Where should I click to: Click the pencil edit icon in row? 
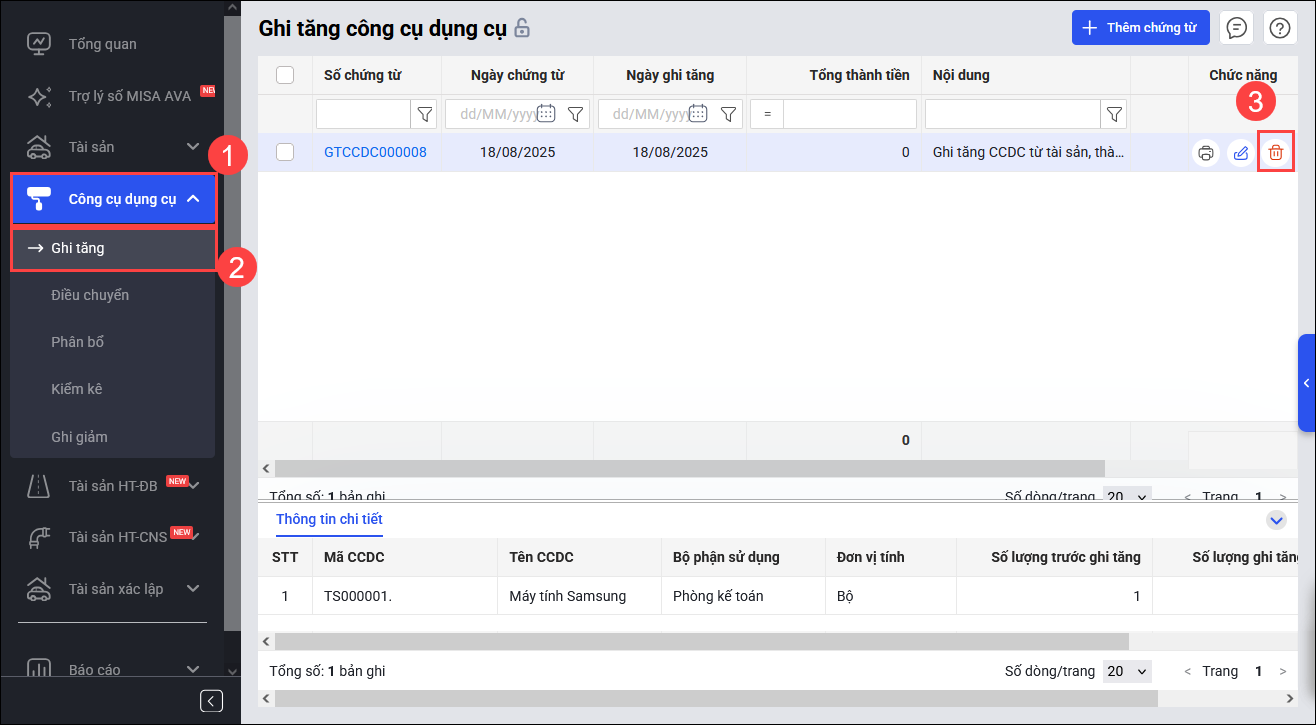pyautogui.click(x=1241, y=153)
